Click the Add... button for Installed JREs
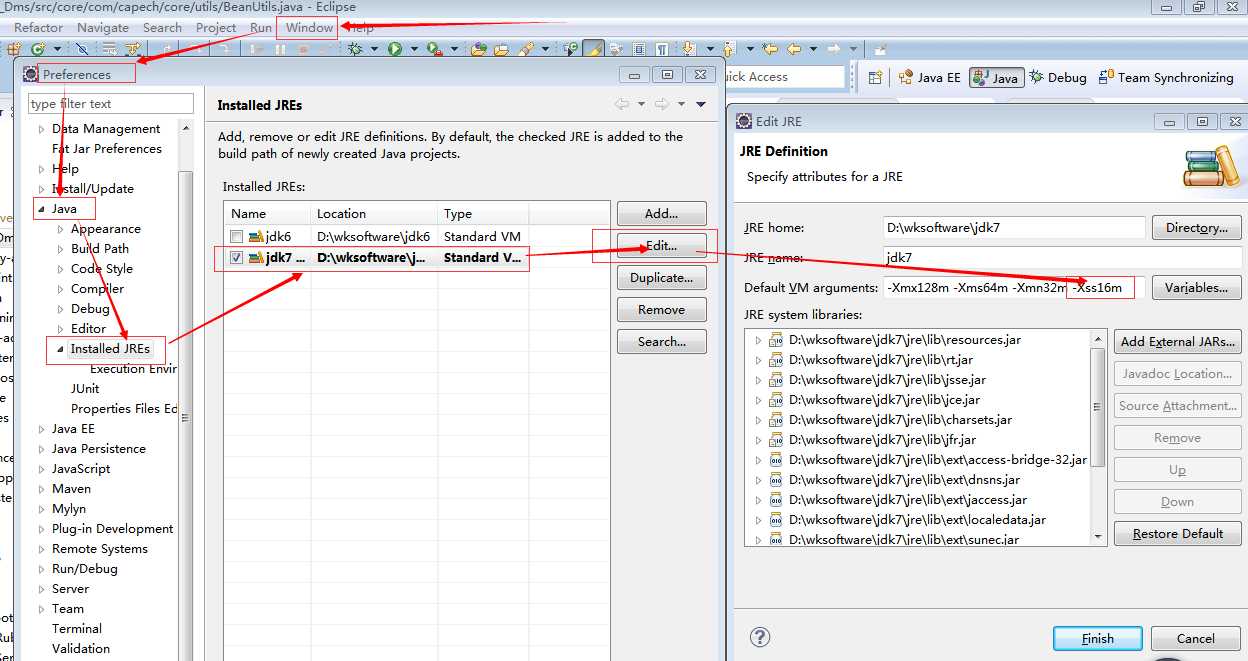Image resolution: width=1248 pixels, height=661 pixels. (x=661, y=213)
